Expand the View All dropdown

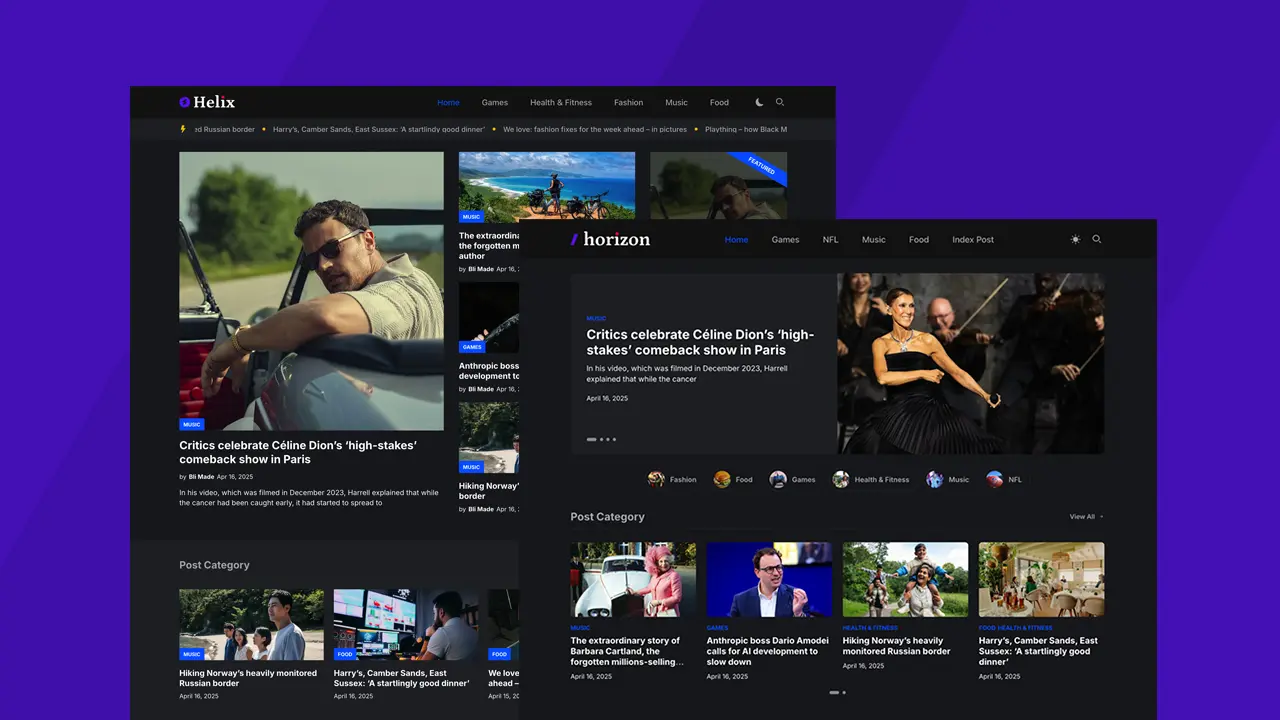pos(1087,517)
